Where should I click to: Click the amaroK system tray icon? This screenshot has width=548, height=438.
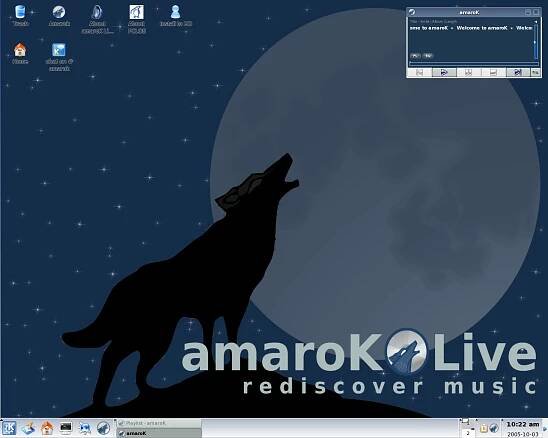click(493, 428)
